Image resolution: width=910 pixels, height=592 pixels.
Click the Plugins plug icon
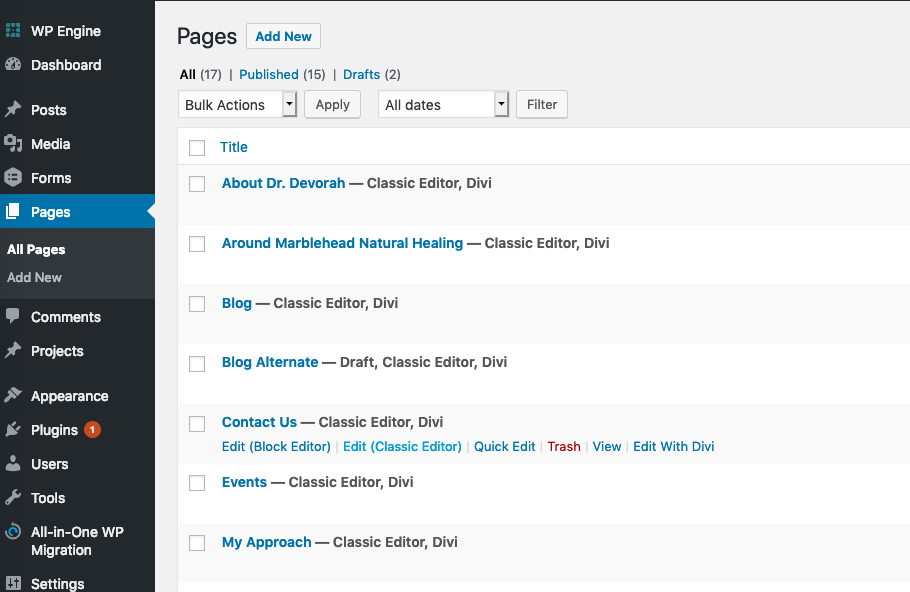13,429
